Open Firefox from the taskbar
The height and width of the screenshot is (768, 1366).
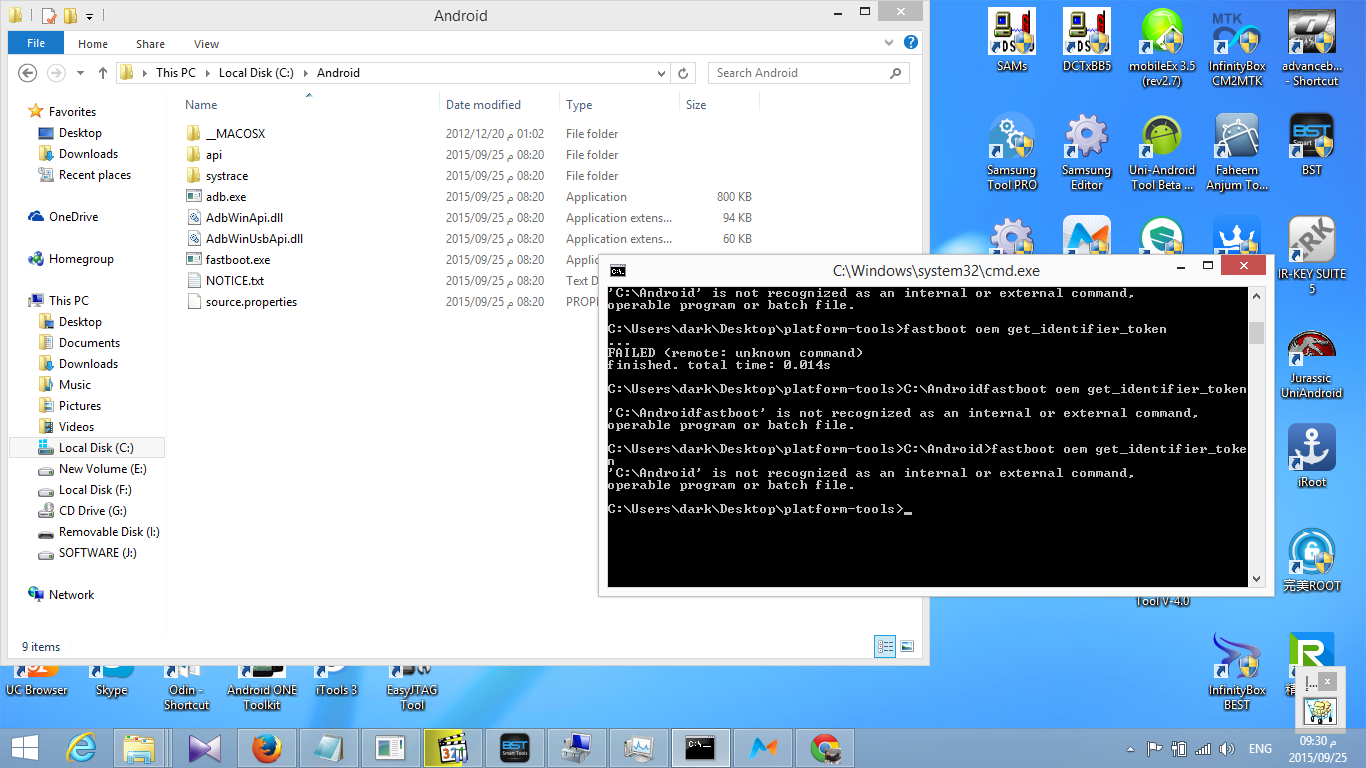(267, 748)
